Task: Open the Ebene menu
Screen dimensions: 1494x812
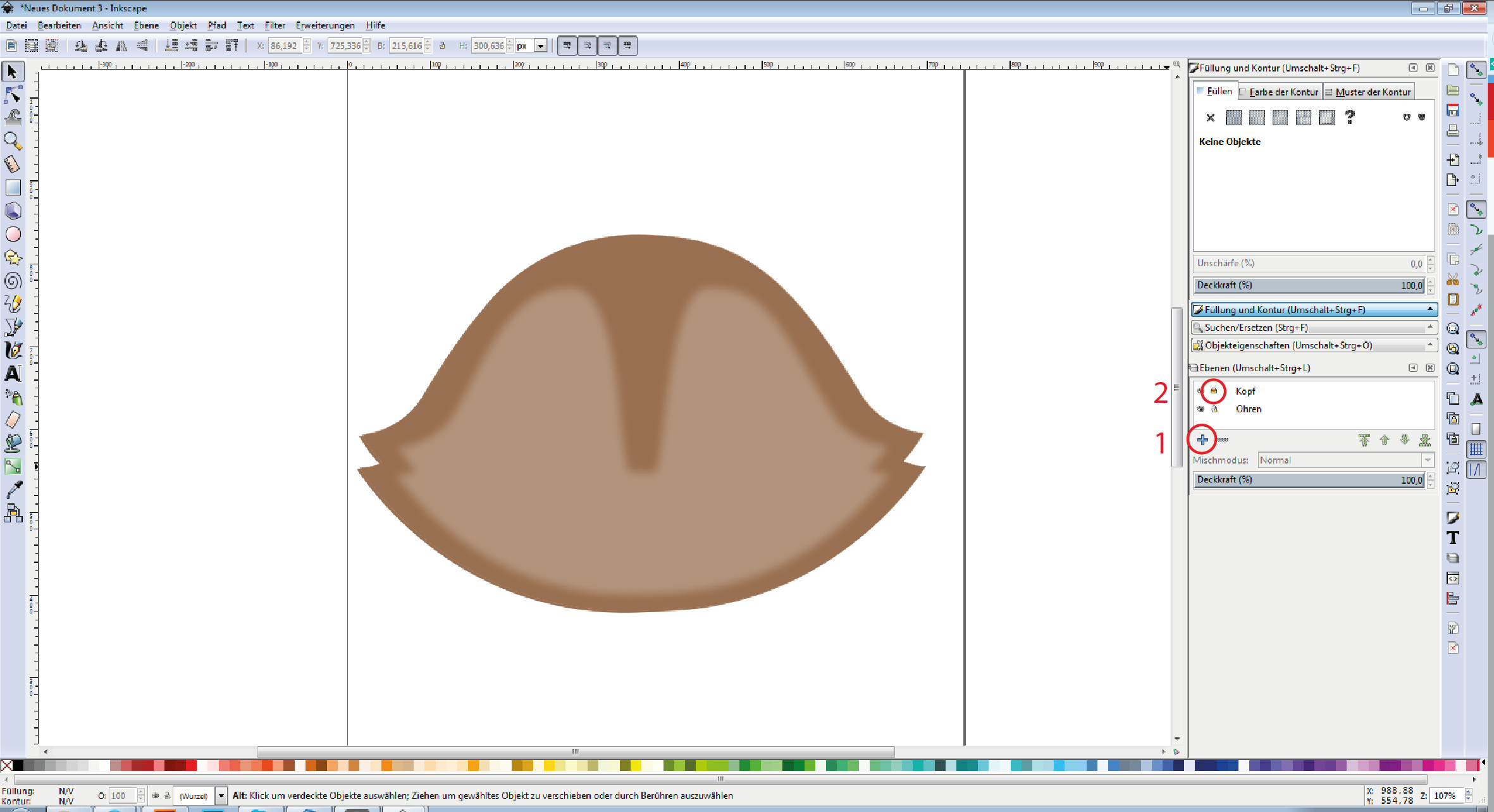Action: pos(146,25)
